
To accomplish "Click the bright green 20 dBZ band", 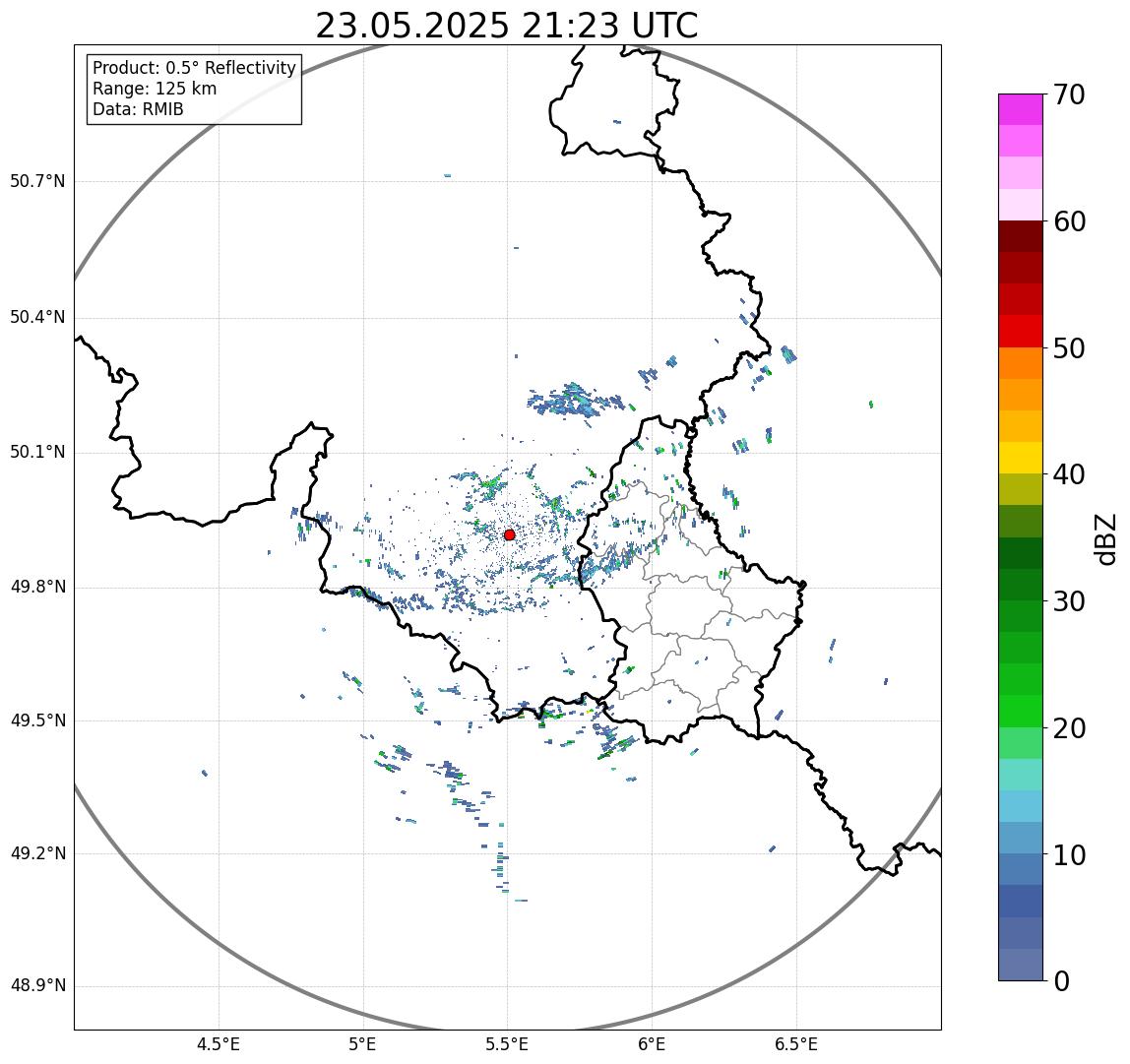I will tap(1021, 712).
